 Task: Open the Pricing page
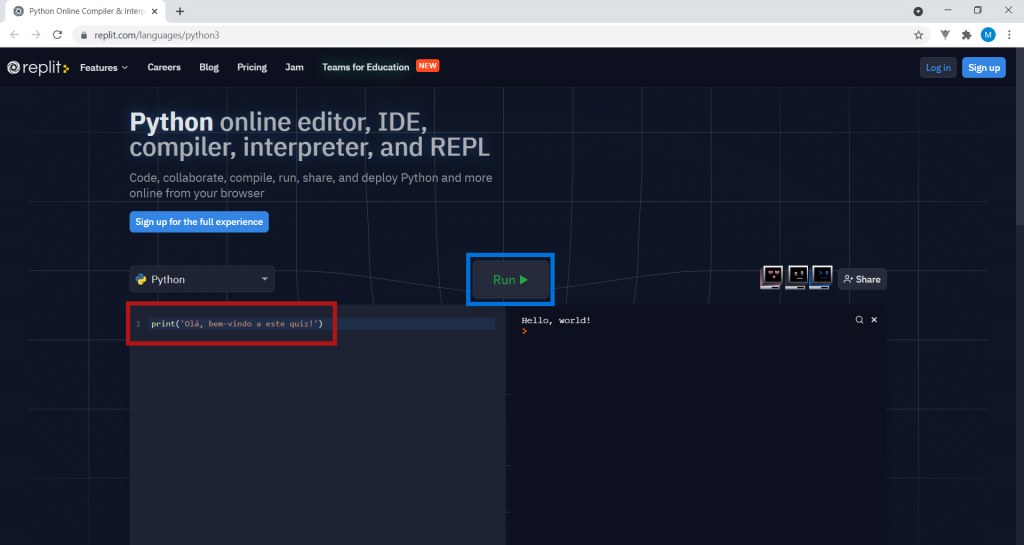pyautogui.click(x=252, y=67)
